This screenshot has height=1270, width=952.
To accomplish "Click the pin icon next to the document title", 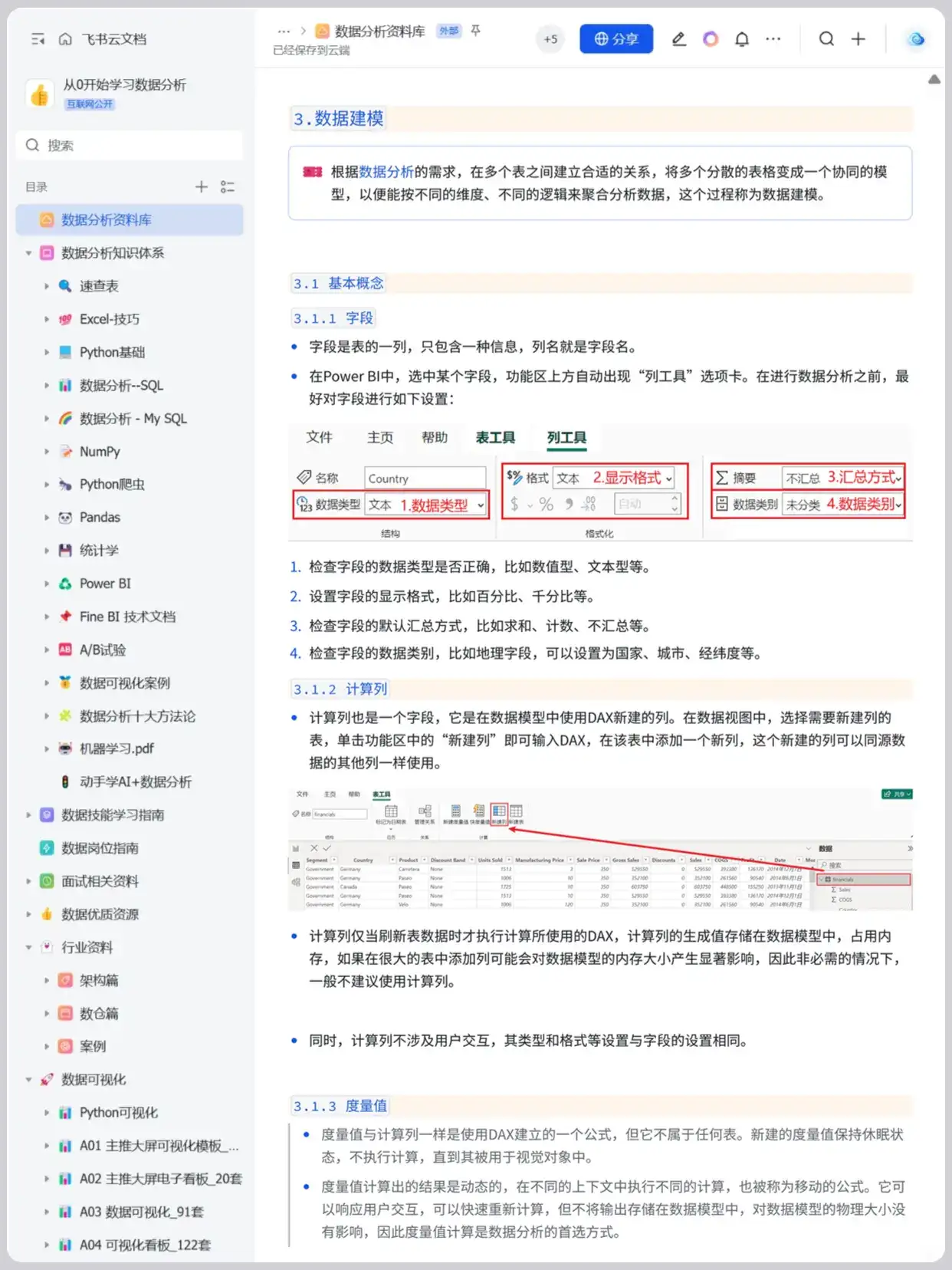I will tap(476, 31).
